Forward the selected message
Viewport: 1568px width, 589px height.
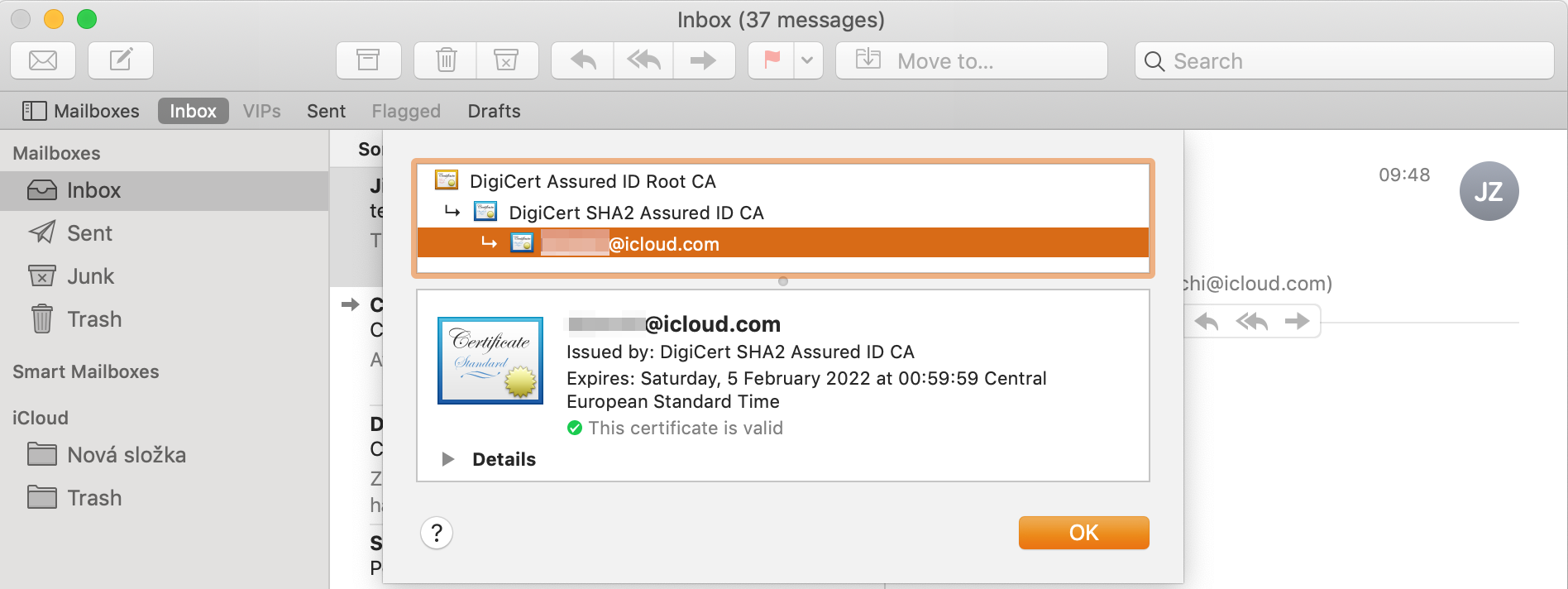click(704, 60)
